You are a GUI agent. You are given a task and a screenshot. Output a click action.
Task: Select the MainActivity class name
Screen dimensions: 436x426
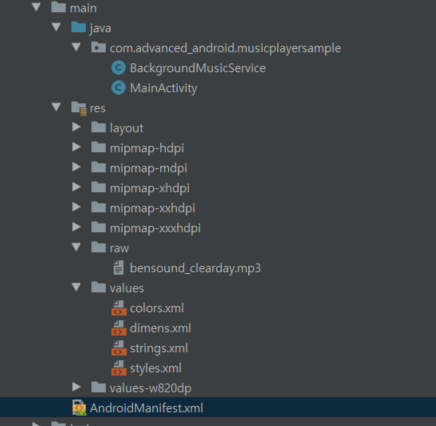(x=163, y=88)
